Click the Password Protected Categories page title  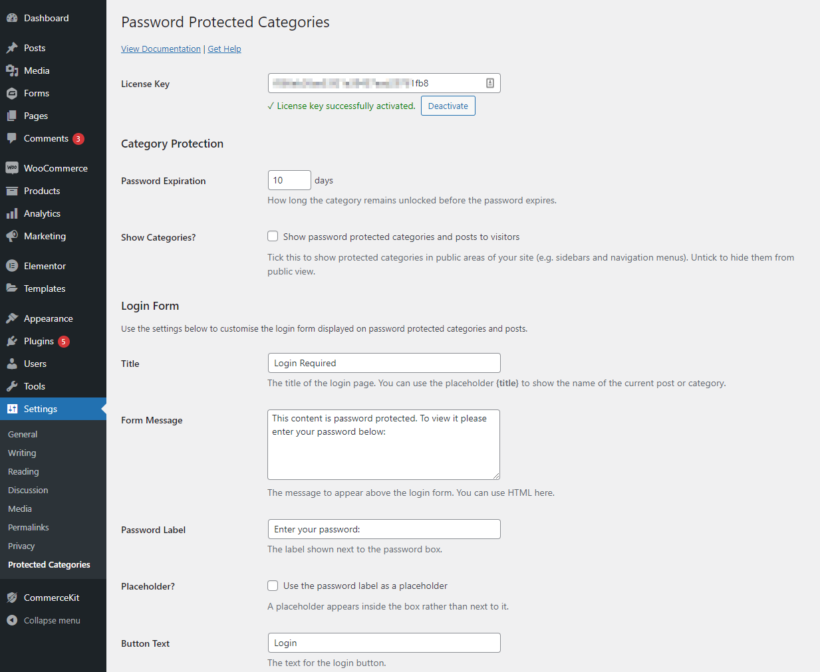click(225, 22)
